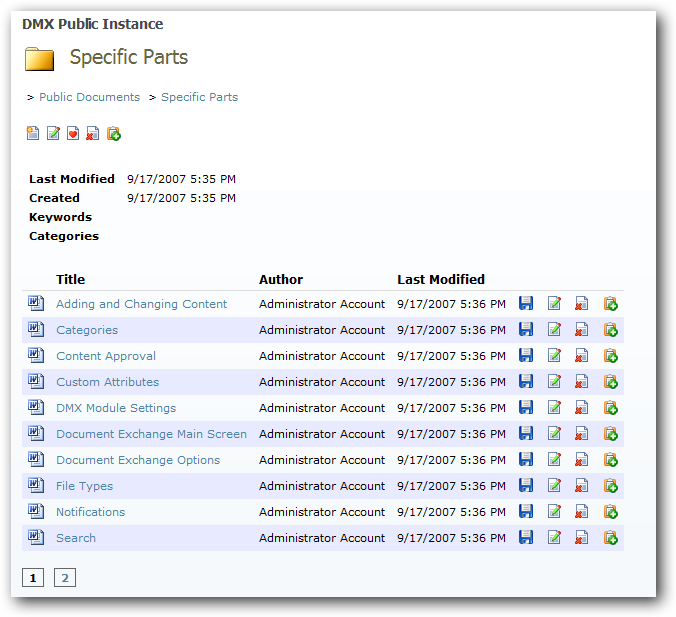The width and height of the screenshot is (676, 617).
Task: Click the large folder icon beside Specific Parts
Action: 39,59
